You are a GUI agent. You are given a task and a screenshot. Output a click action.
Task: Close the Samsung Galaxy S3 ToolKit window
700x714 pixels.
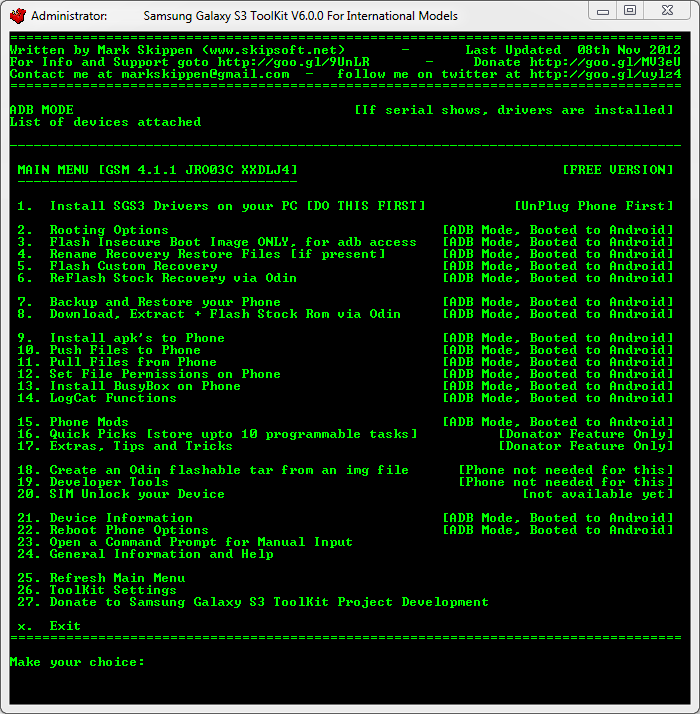click(667, 11)
